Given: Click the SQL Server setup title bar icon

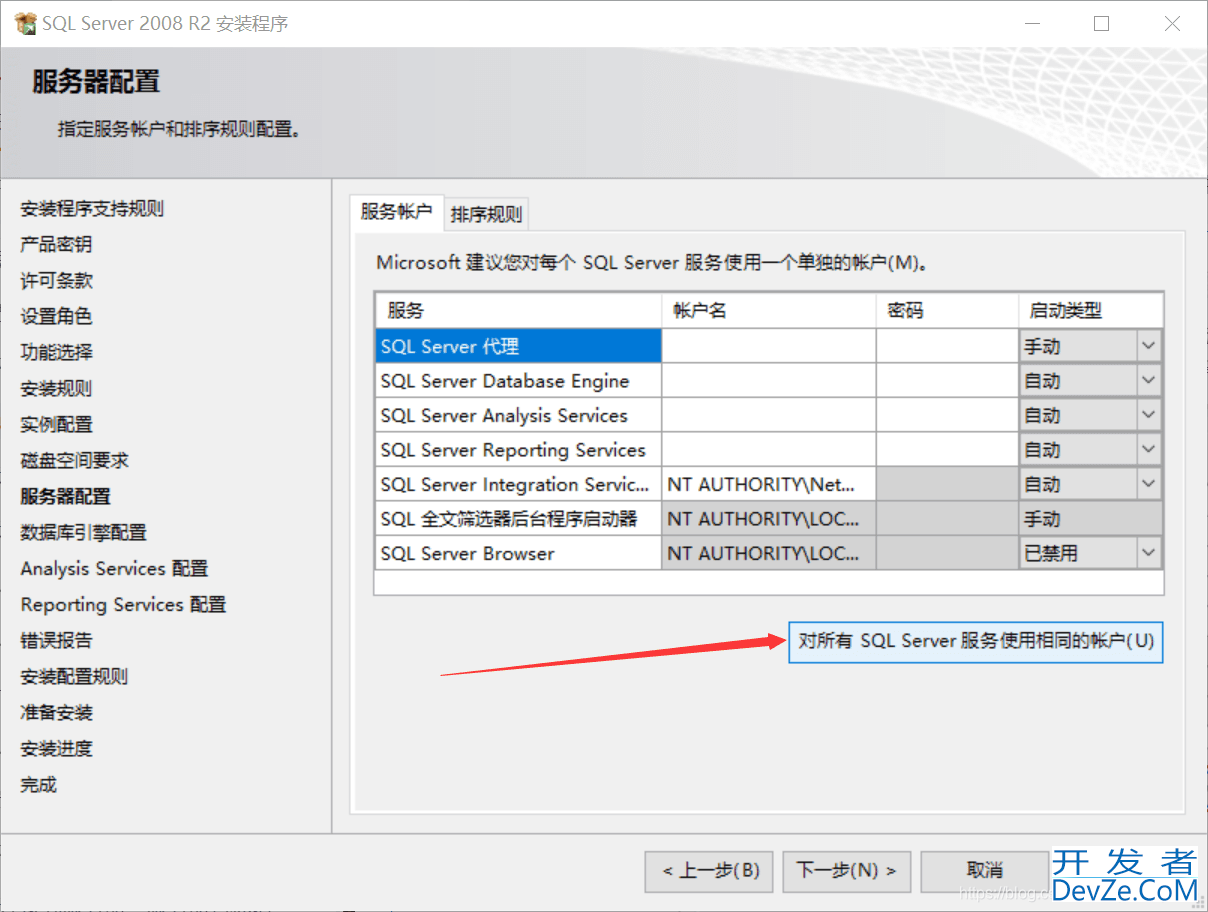Looking at the screenshot, I should 26,23.
